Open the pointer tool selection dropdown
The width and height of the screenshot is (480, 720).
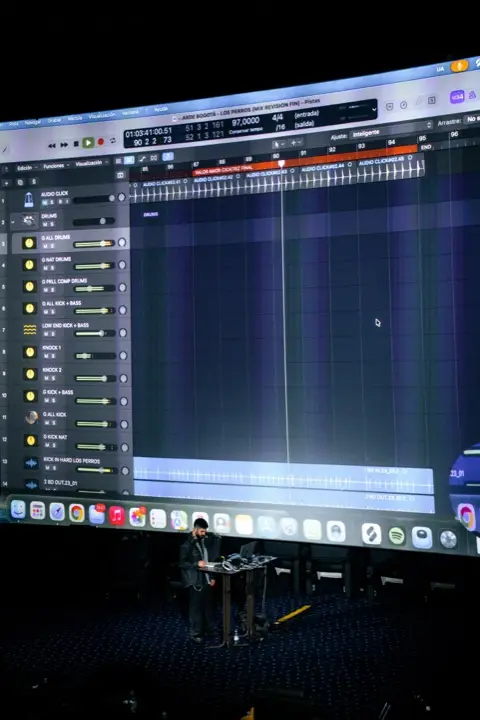click(x=278, y=145)
